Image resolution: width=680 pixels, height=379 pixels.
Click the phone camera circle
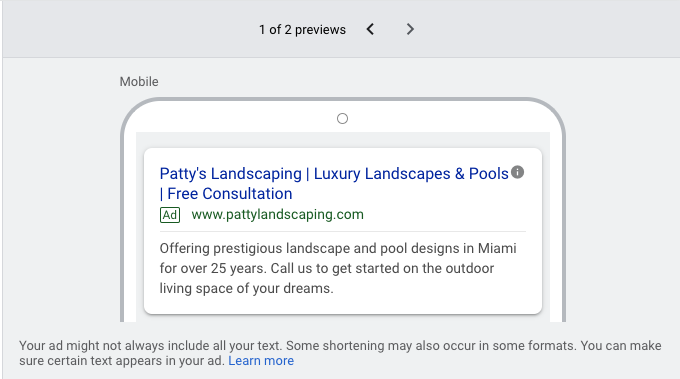342,118
